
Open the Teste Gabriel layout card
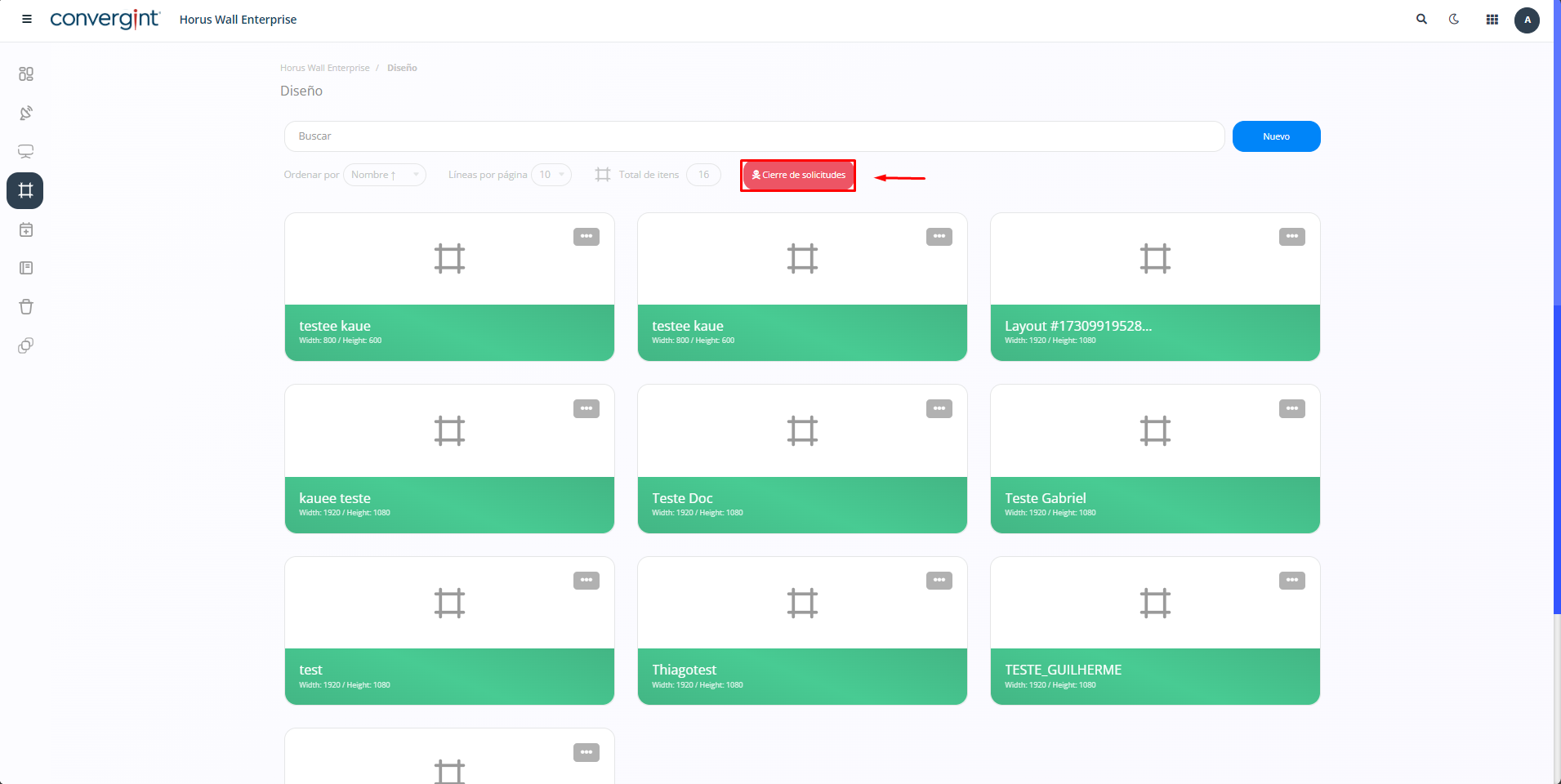point(1154,459)
